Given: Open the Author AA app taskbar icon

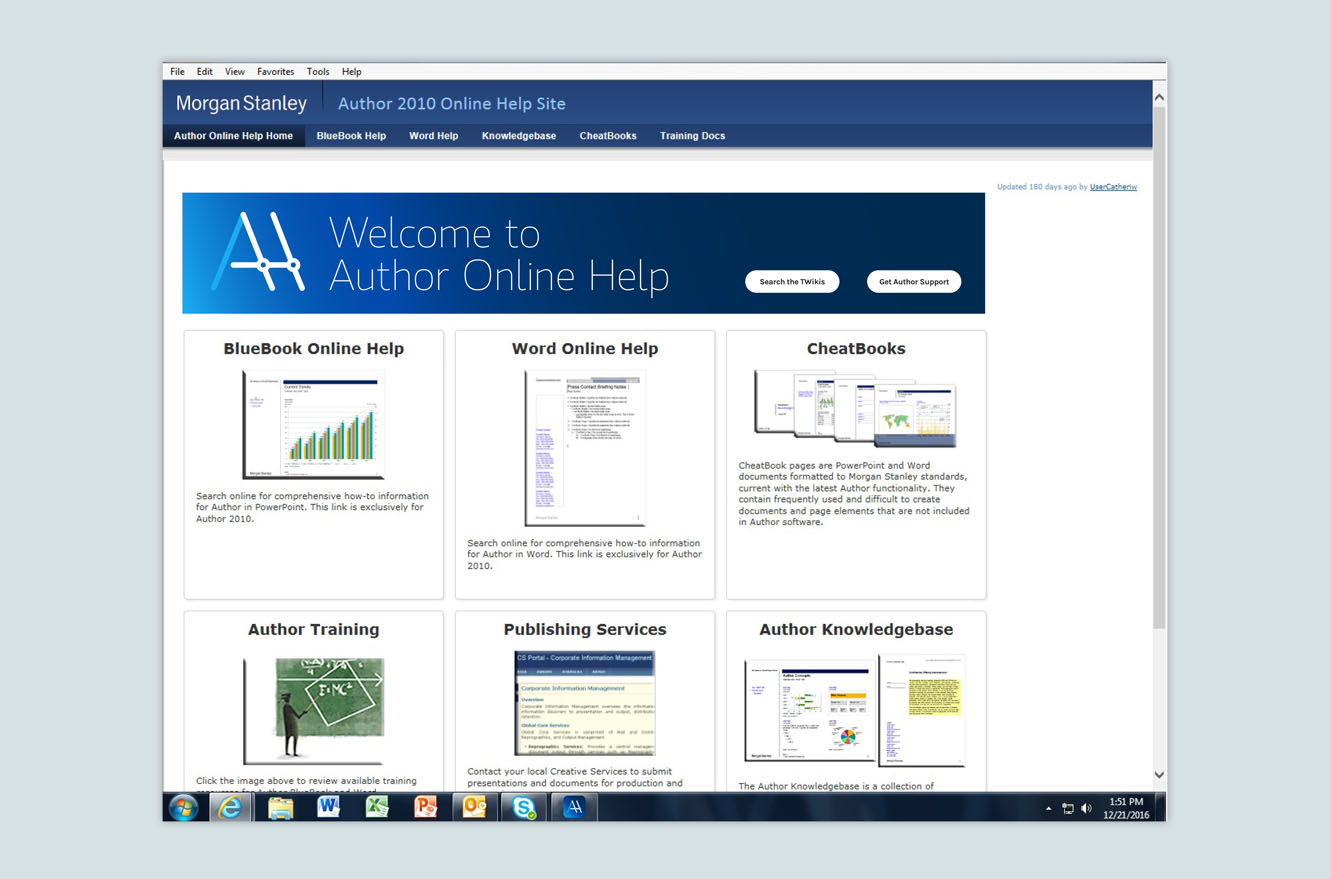Looking at the screenshot, I should (574, 807).
